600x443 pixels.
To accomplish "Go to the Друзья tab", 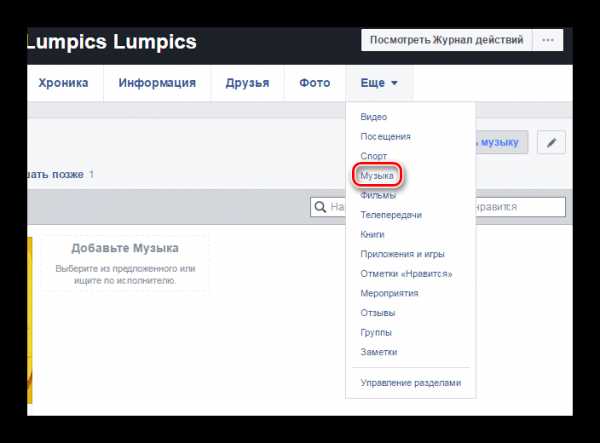I will [x=247, y=83].
